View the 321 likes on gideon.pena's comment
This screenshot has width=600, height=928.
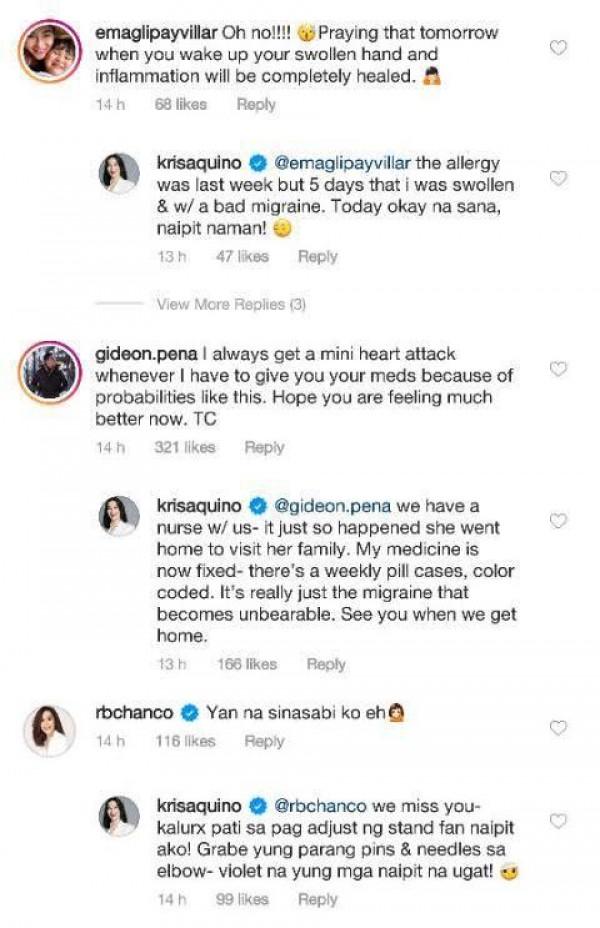[x=184, y=447]
